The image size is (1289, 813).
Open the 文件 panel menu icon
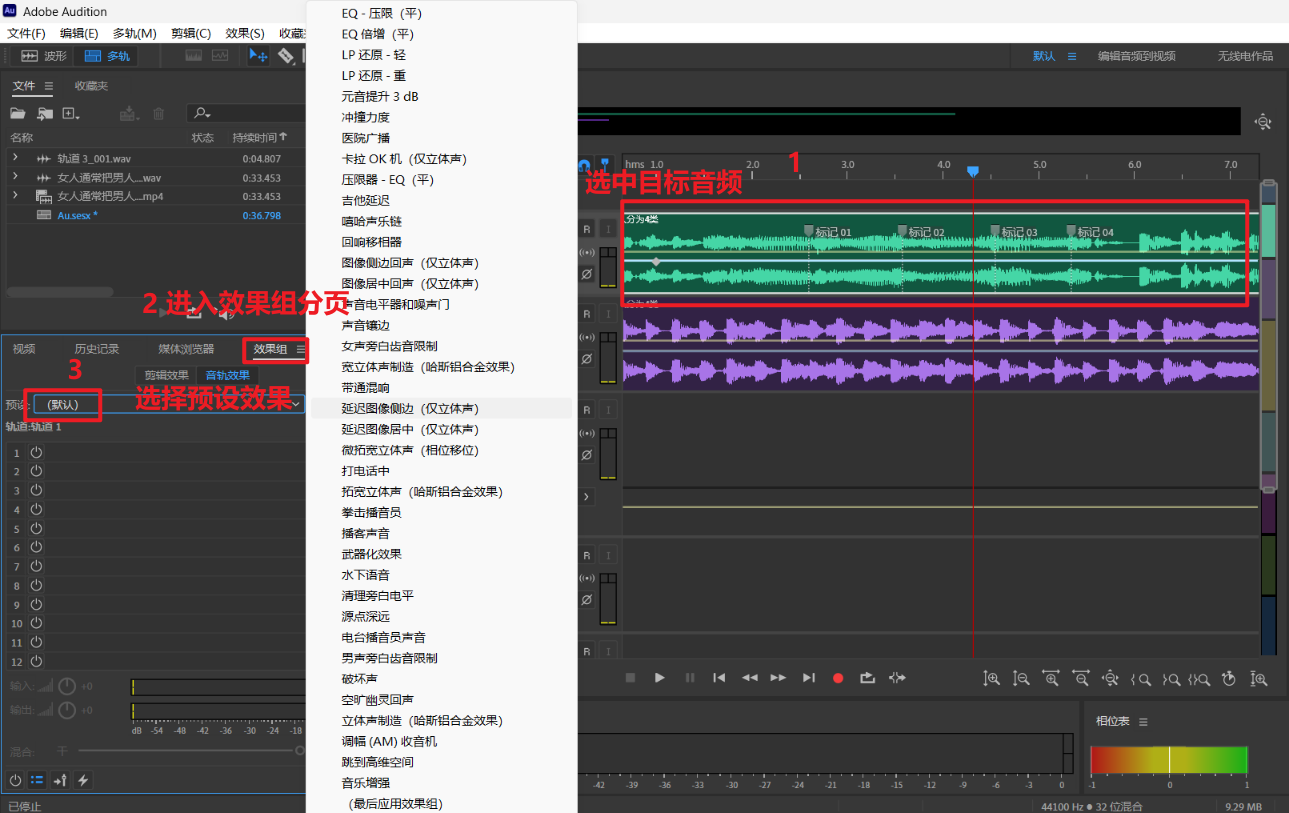49,86
